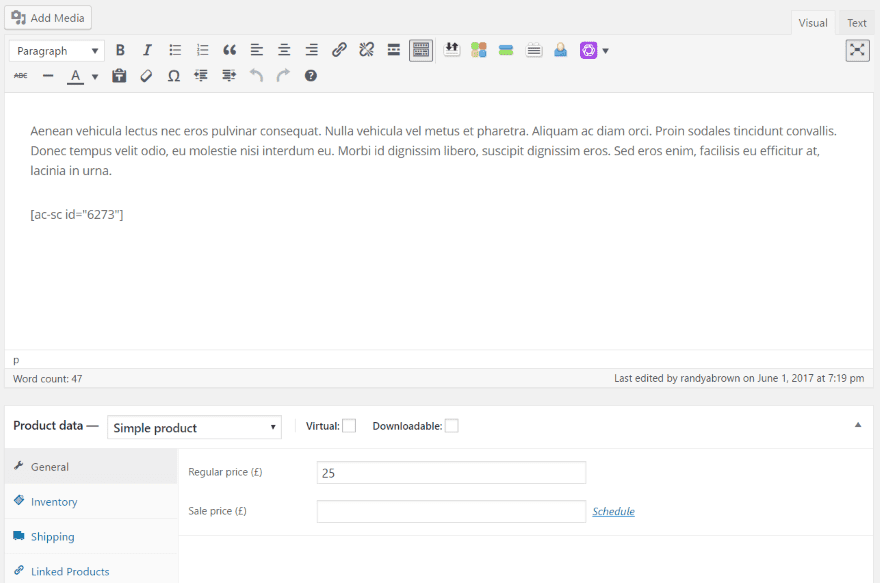Open the Inventory product data tab

pyautogui.click(x=54, y=502)
